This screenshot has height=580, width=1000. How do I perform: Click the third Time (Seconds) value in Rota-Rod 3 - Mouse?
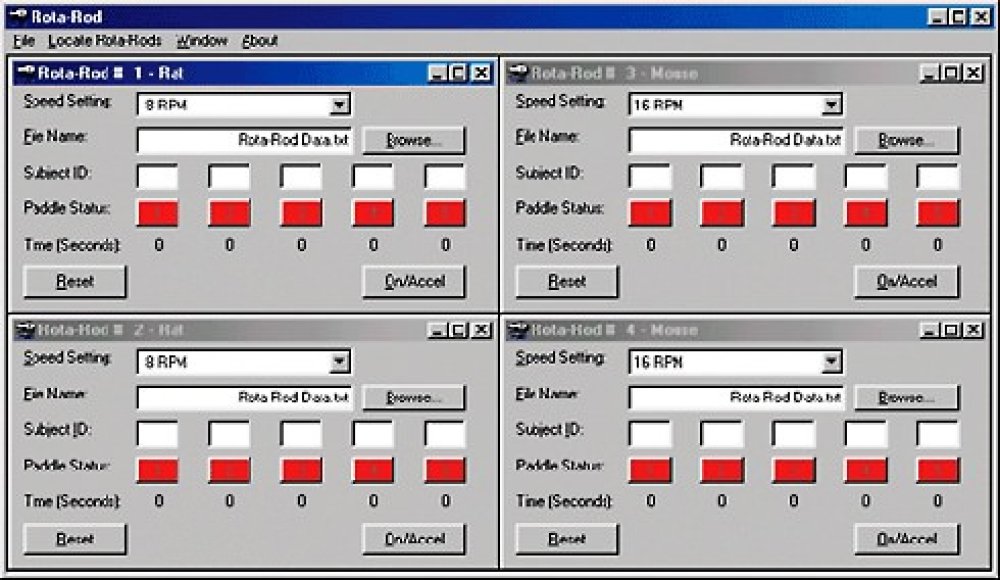coord(793,244)
